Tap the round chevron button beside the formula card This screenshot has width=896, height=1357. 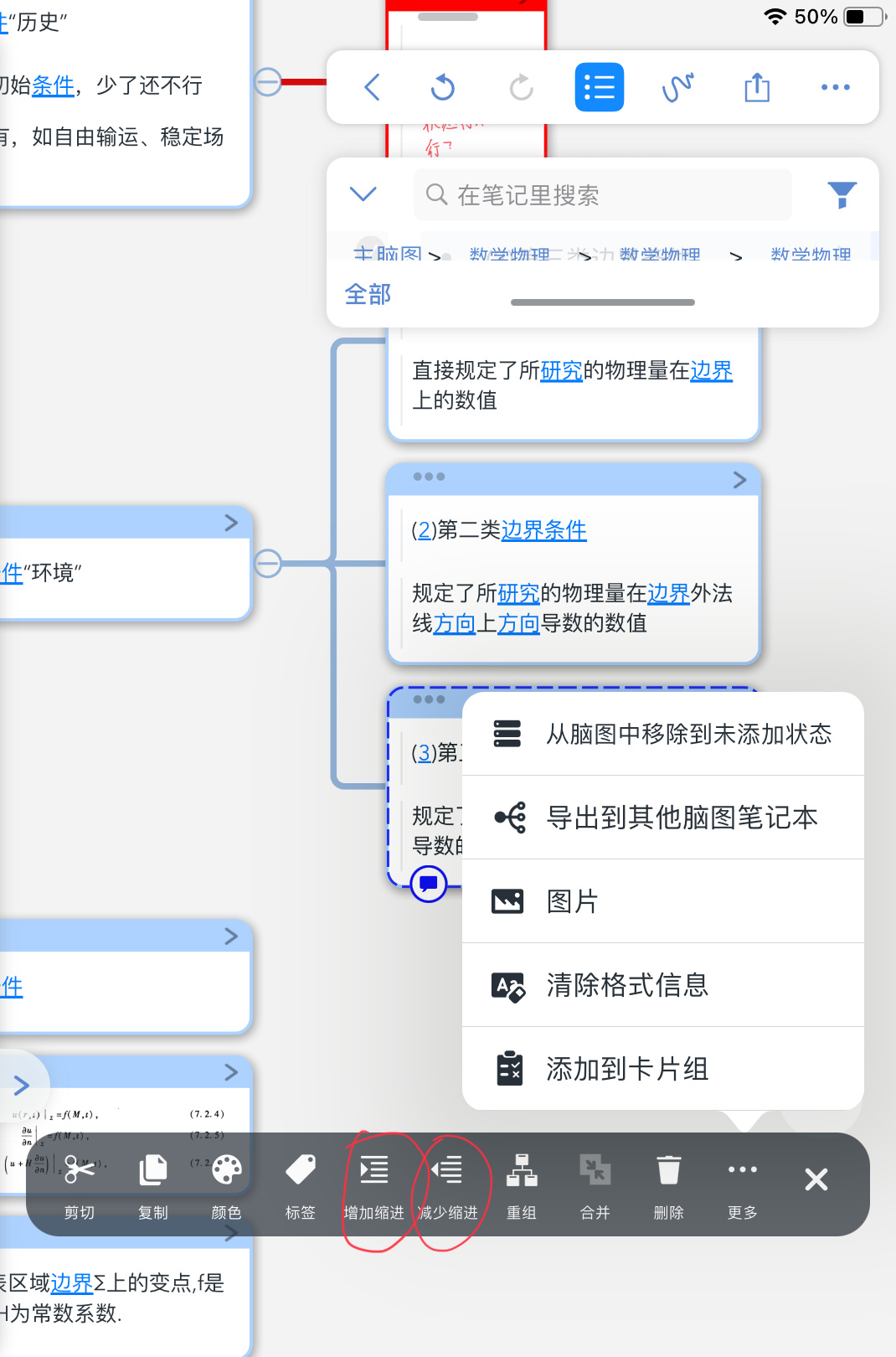click(x=22, y=1086)
